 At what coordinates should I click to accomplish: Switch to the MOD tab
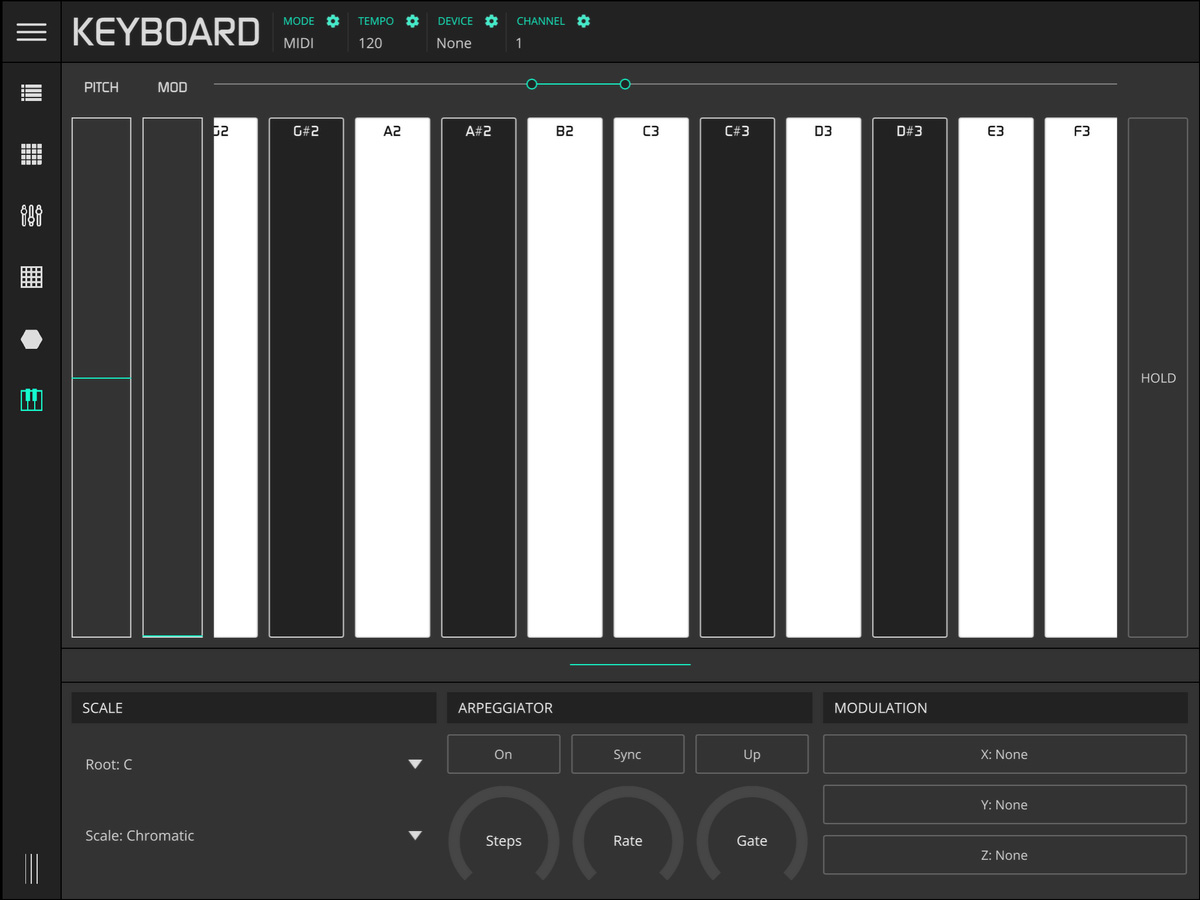click(x=172, y=87)
